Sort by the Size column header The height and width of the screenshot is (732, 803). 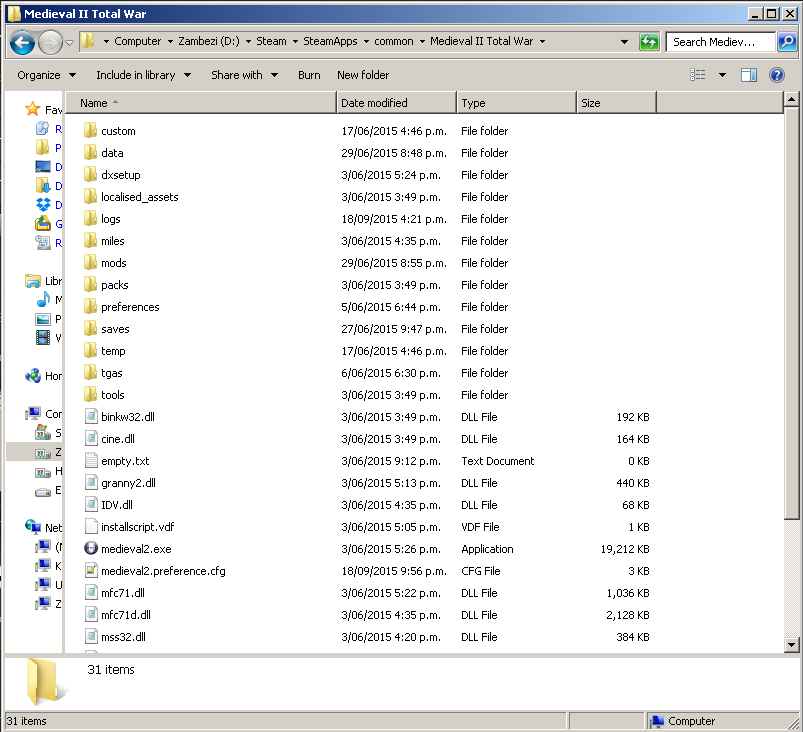pos(616,103)
